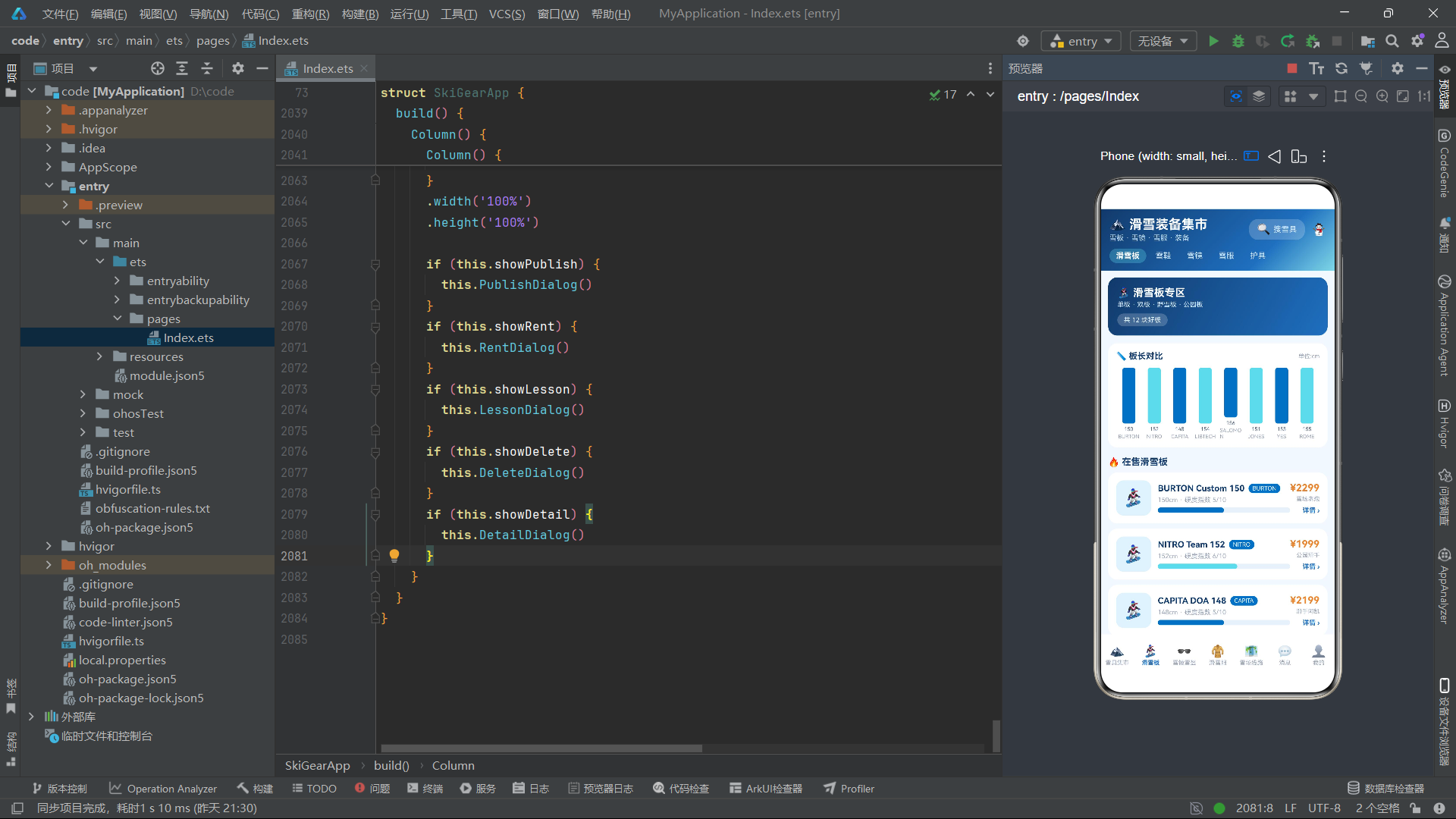
Task: Stop the previewer with the red square
Action: click(x=1292, y=68)
